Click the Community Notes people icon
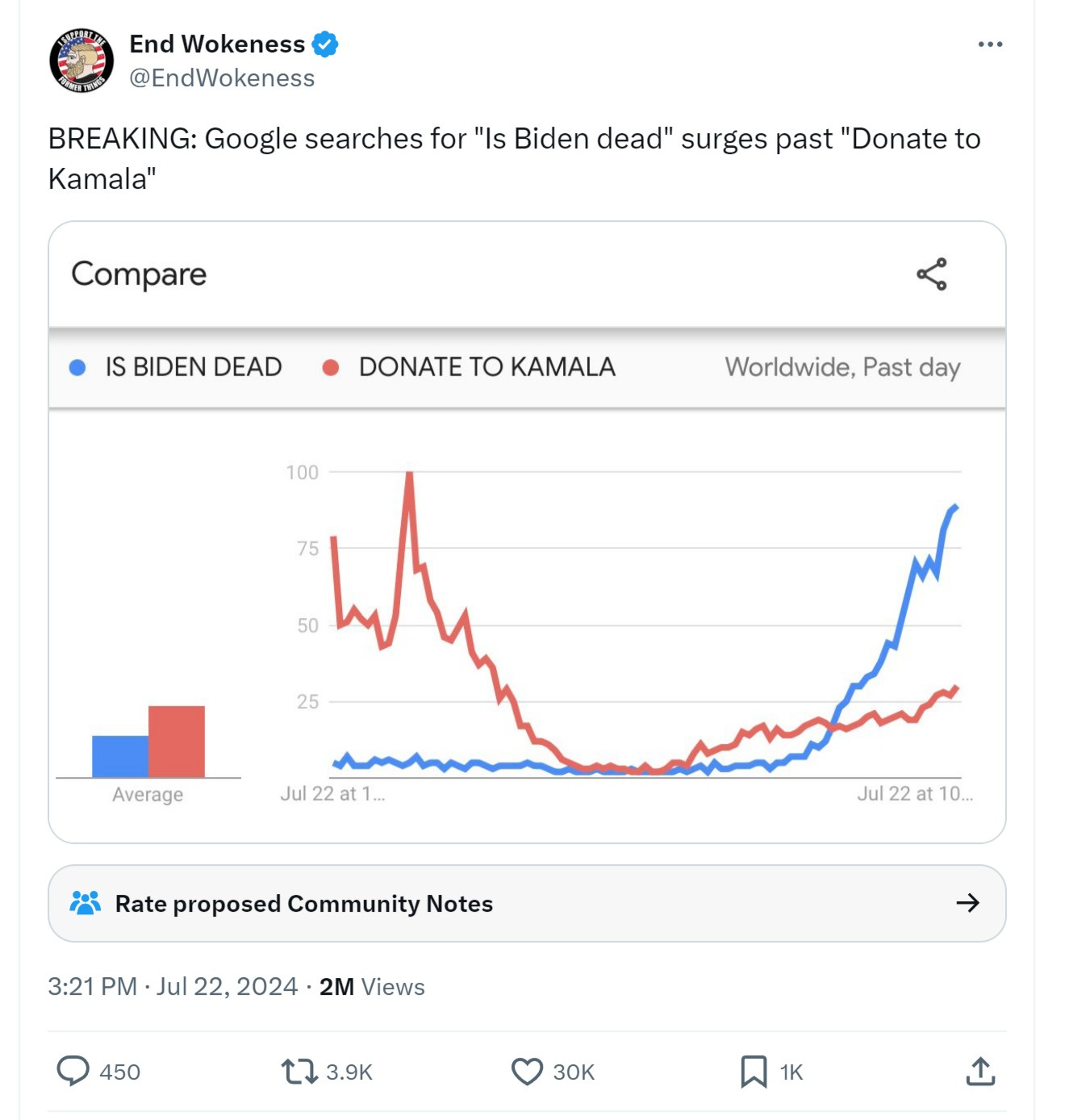 (x=86, y=903)
